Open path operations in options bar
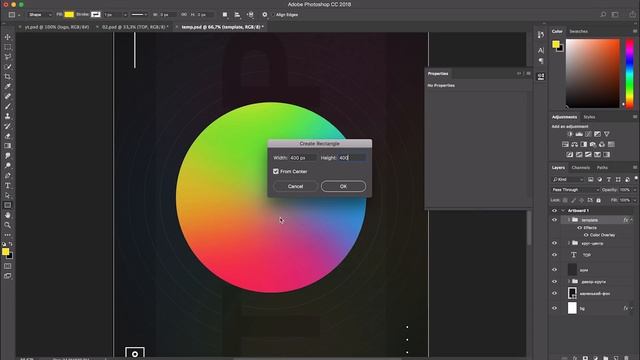Viewport: 640px width, 360px height. tap(225, 15)
